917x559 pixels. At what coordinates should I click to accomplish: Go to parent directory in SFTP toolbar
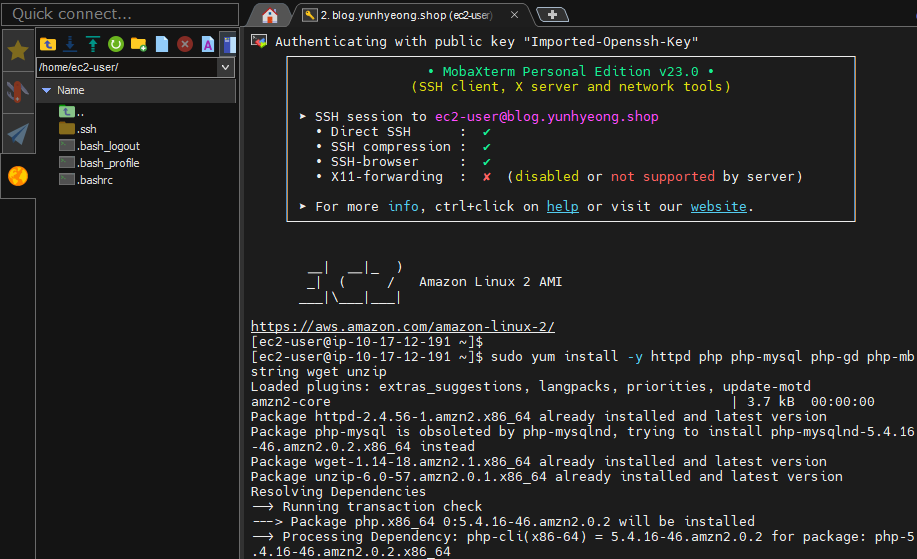(x=48, y=44)
